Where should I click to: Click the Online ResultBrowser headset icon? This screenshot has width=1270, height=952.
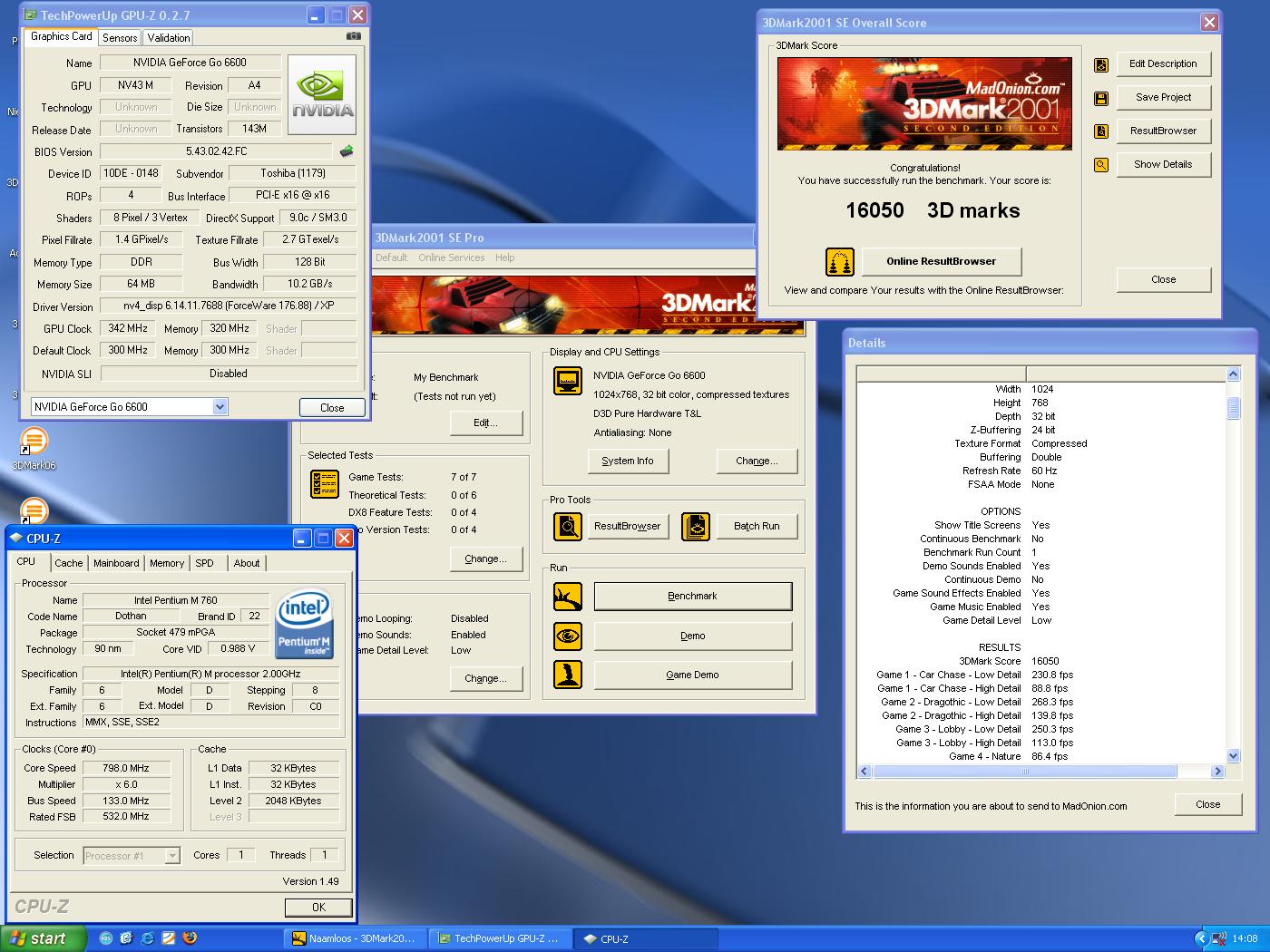(x=840, y=262)
